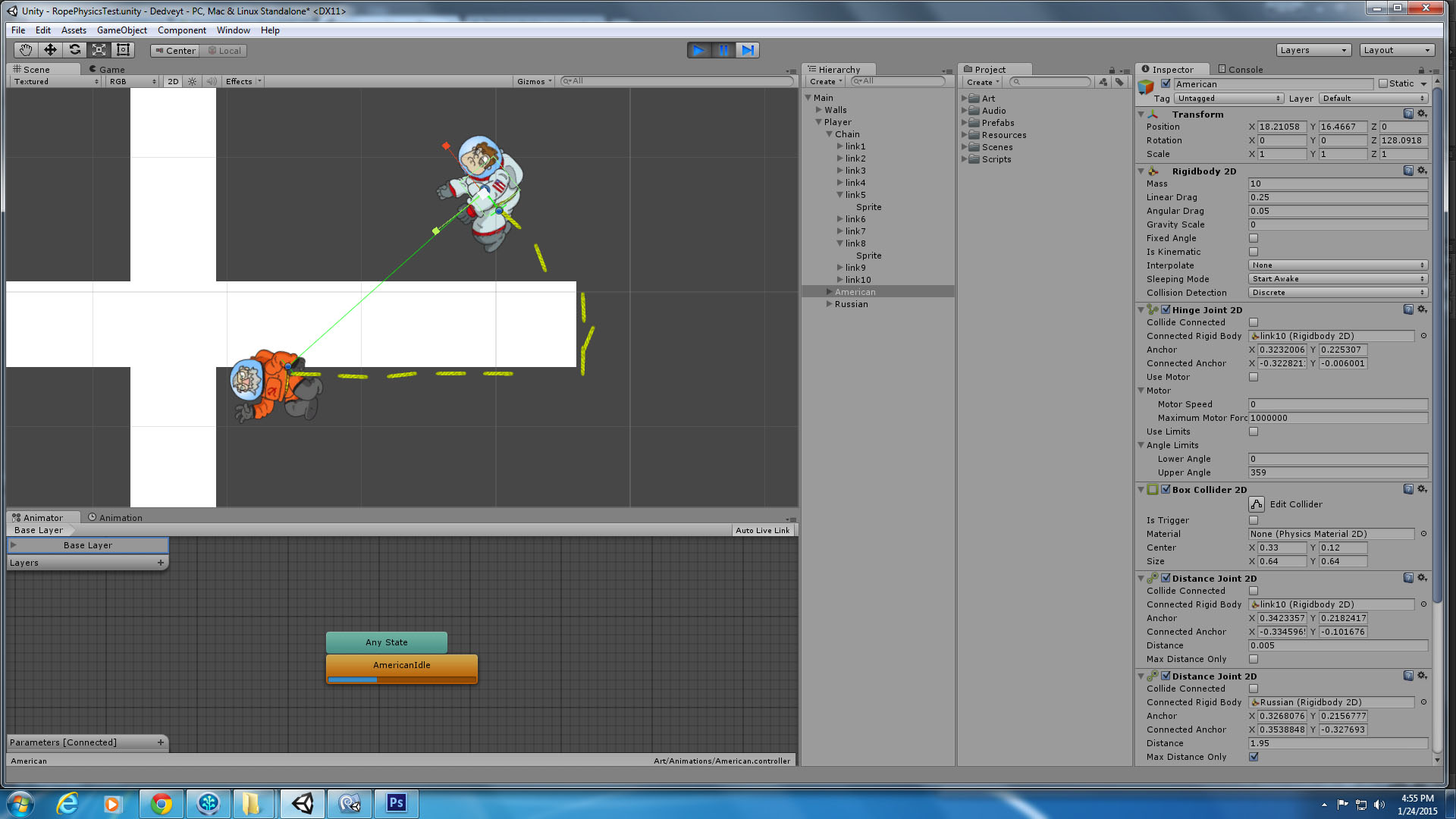The width and height of the screenshot is (1456, 819).
Task: Select the Move tool in the toolbar
Action: coord(50,50)
